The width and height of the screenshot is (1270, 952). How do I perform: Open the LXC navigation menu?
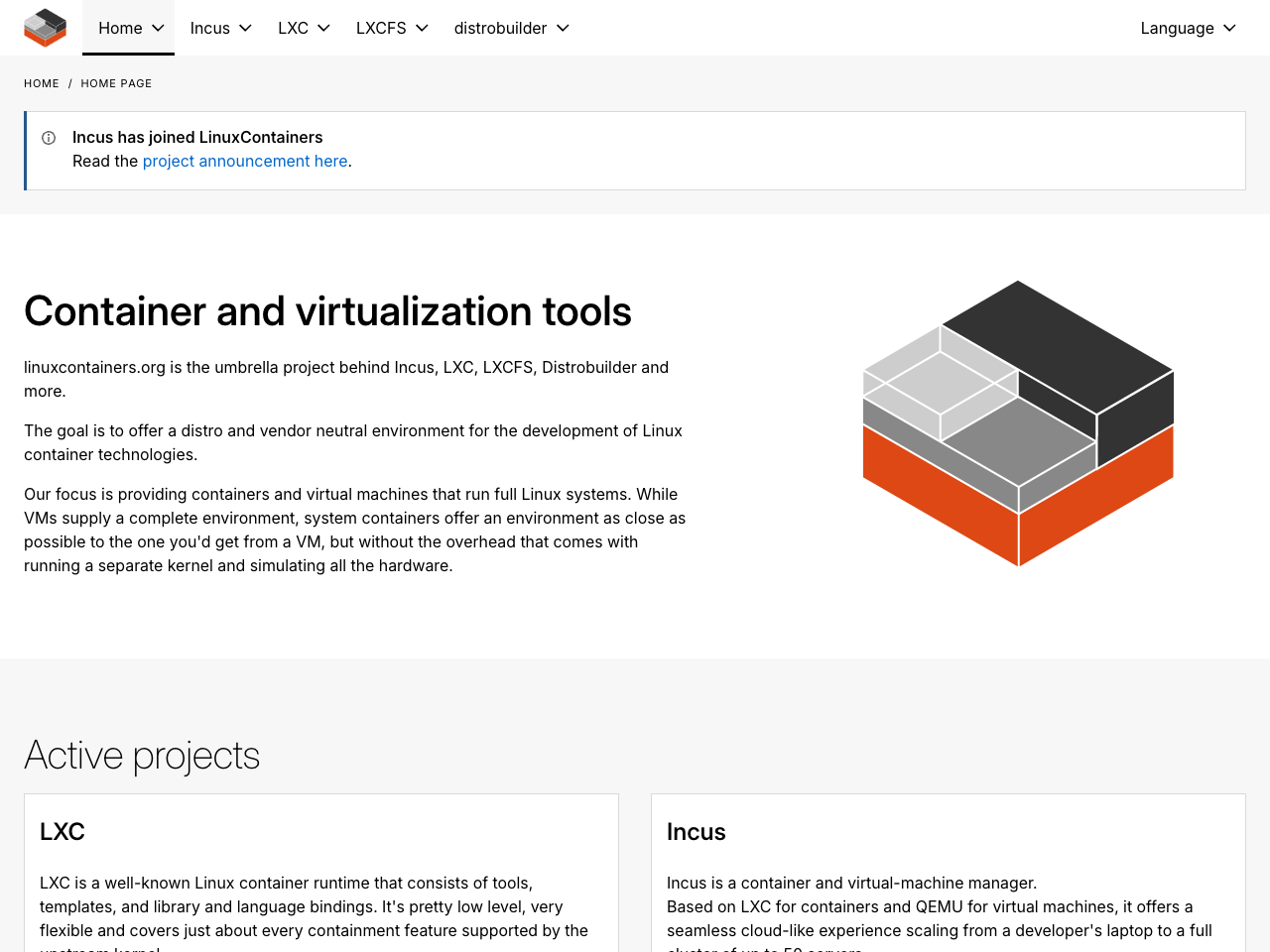point(304,28)
